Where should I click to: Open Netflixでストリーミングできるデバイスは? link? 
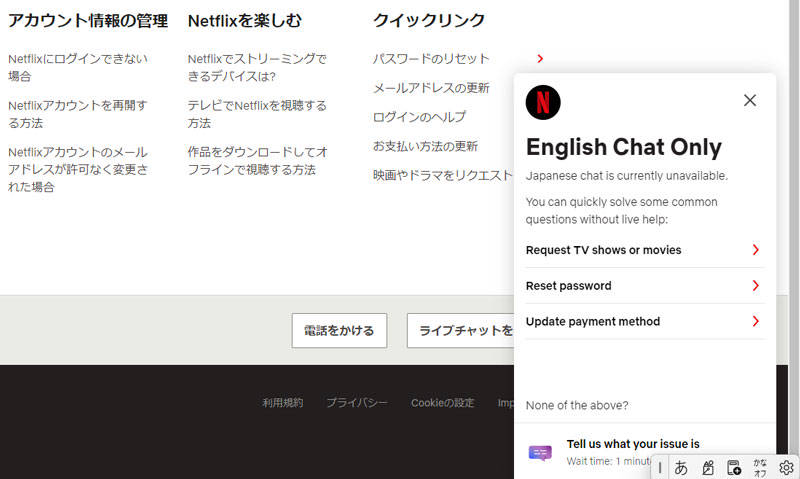(257, 67)
